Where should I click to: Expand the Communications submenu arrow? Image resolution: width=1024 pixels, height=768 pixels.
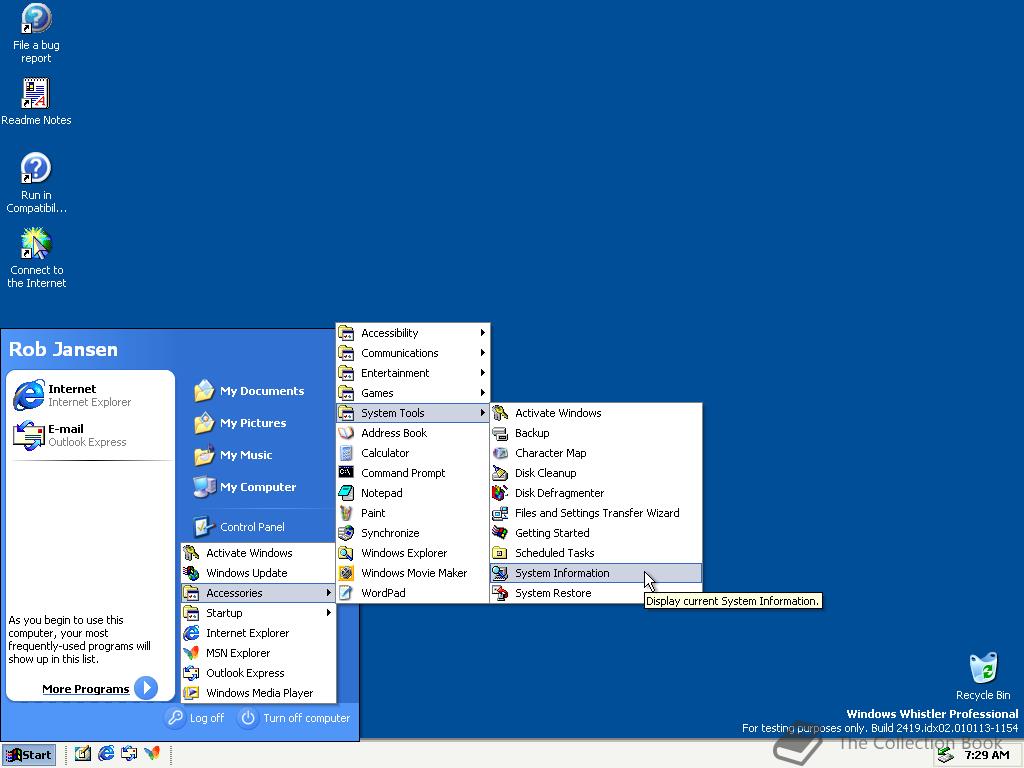pos(483,353)
